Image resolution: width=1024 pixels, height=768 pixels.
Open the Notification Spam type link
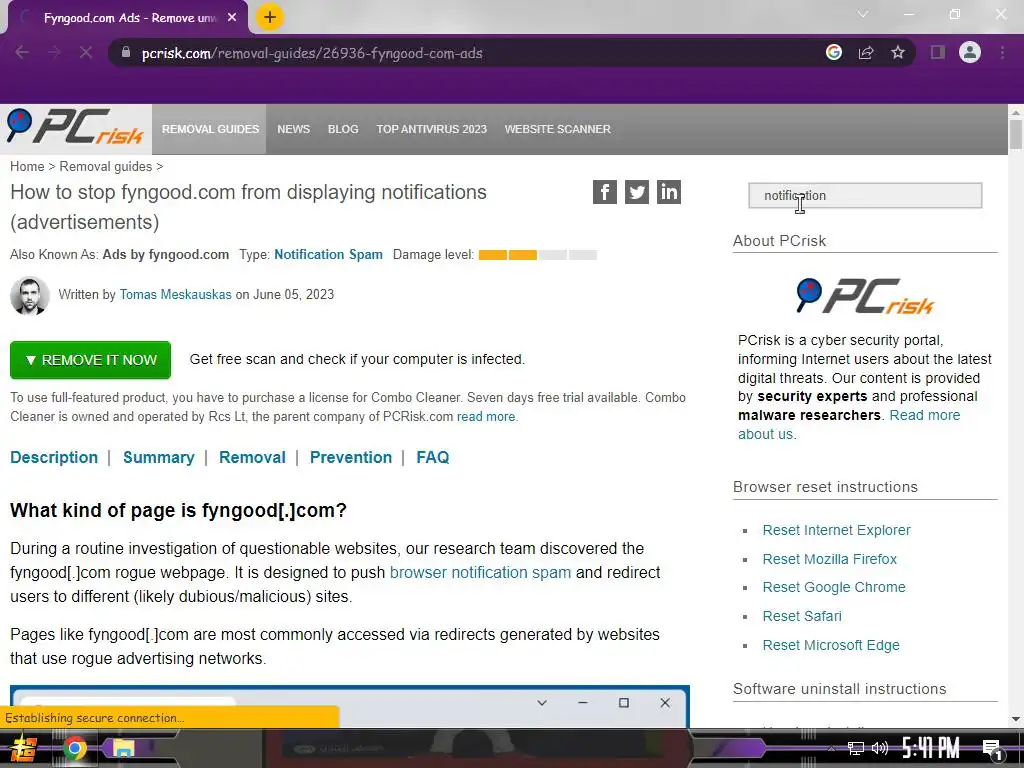coord(328,255)
